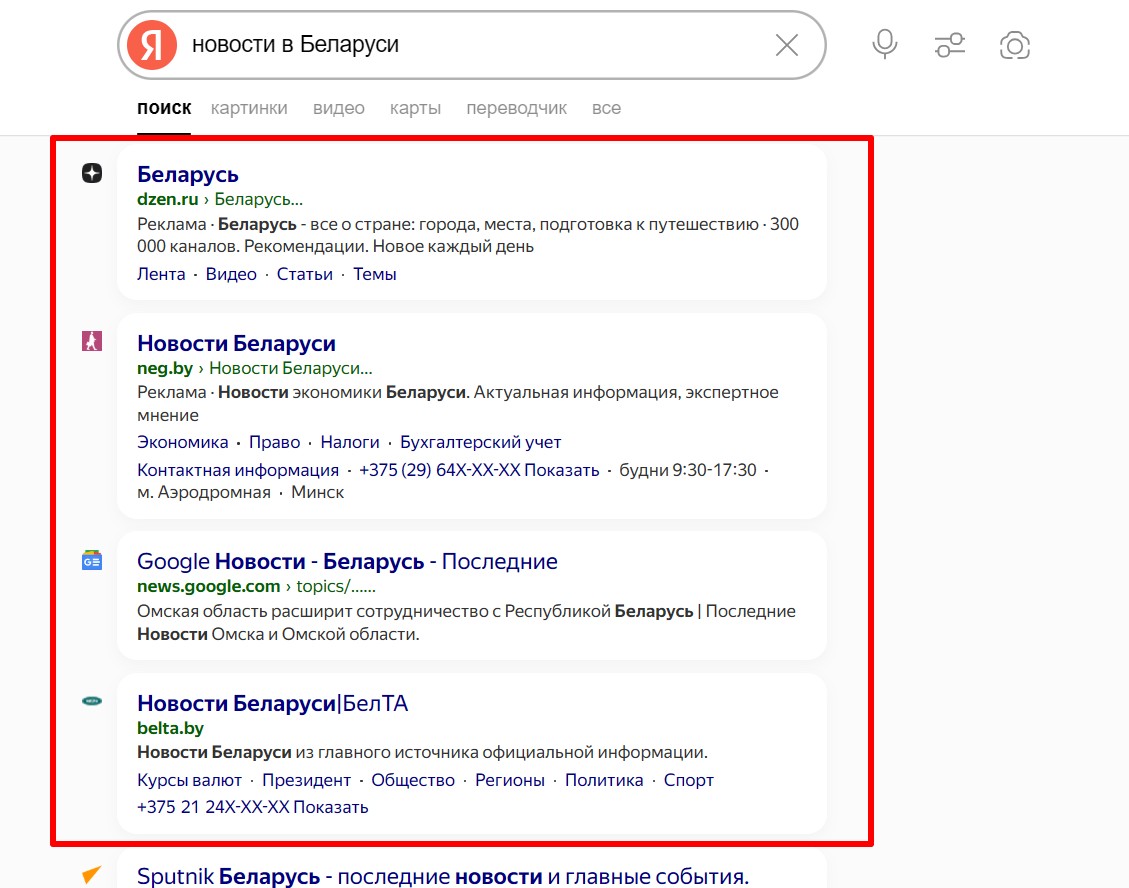Screen dimensions: 1129x888
Task: Open the Общество sitelink
Action: (x=413, y=781)
